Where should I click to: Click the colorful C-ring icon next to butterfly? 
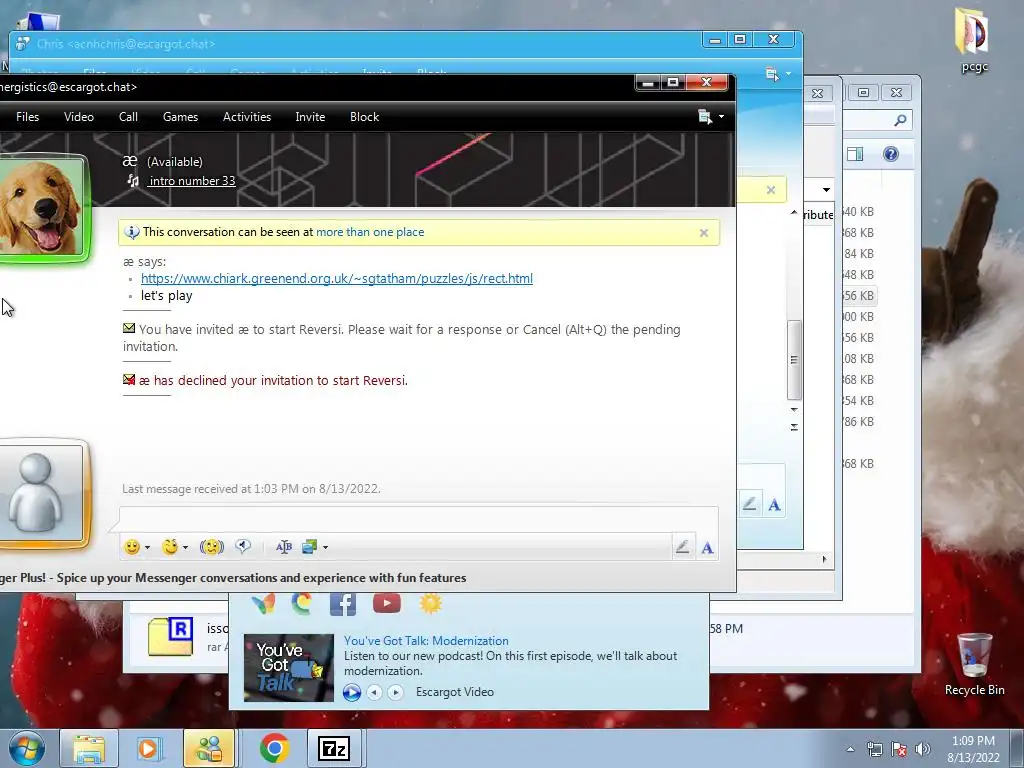(x=302, y=603)
